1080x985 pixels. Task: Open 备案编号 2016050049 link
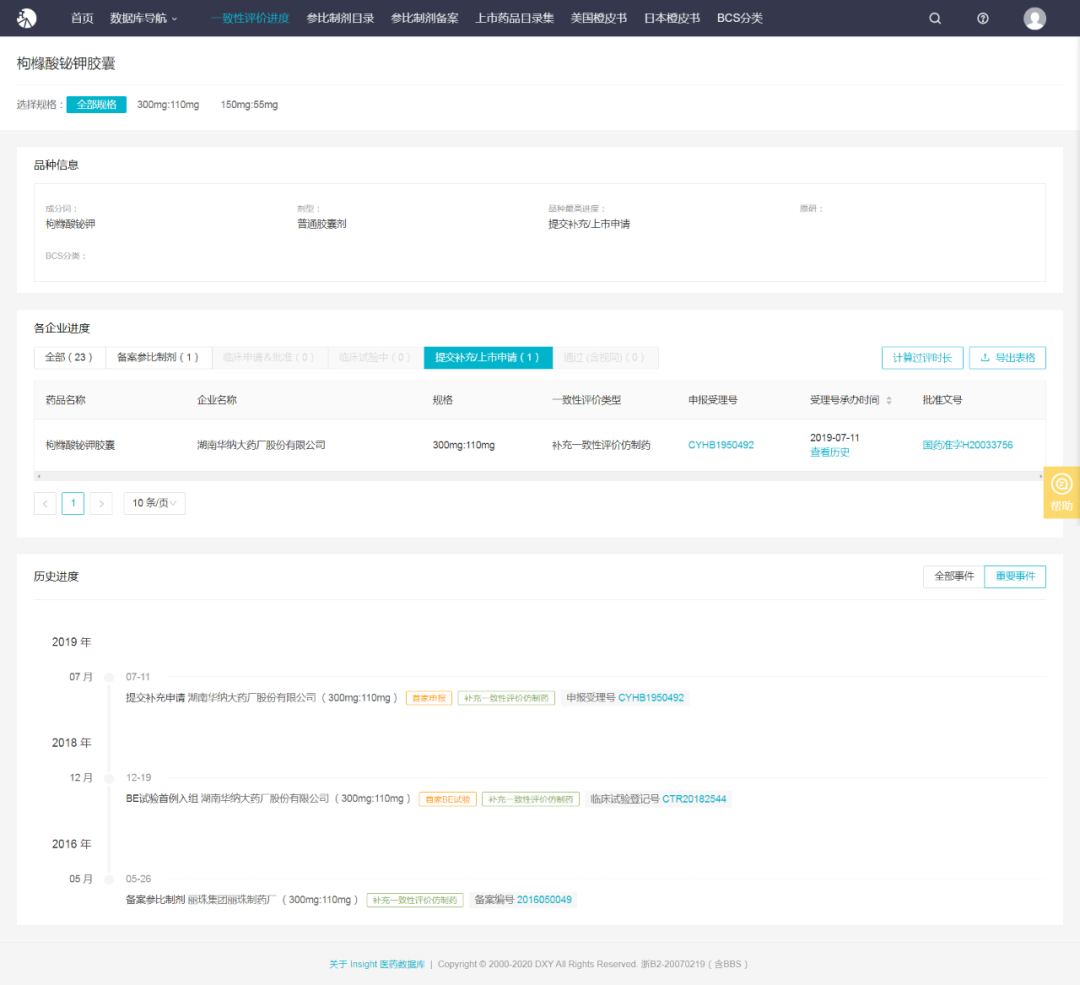[544, 900]
